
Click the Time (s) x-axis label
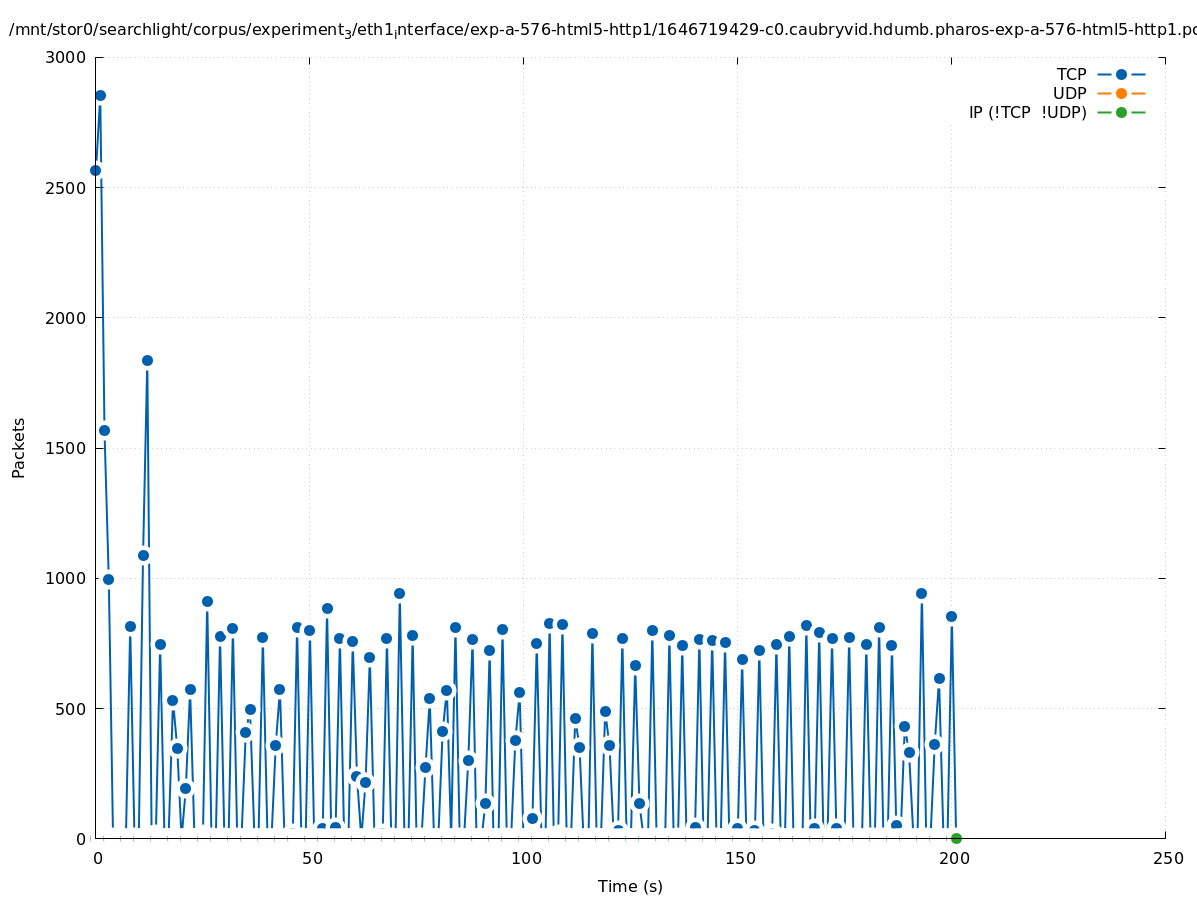coord(630,886)
